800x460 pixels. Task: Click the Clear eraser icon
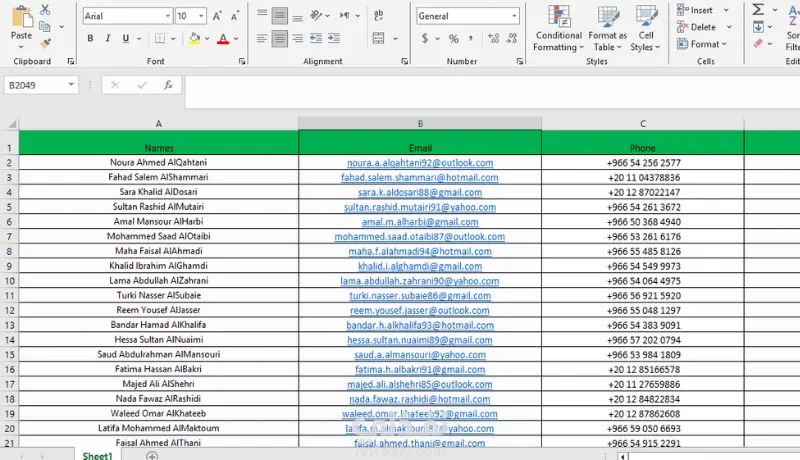point(758,44)
